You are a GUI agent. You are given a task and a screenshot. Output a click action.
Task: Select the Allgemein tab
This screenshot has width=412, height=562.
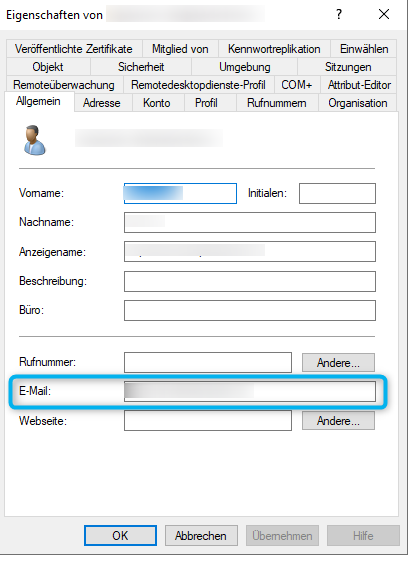[x=38, y=101]
